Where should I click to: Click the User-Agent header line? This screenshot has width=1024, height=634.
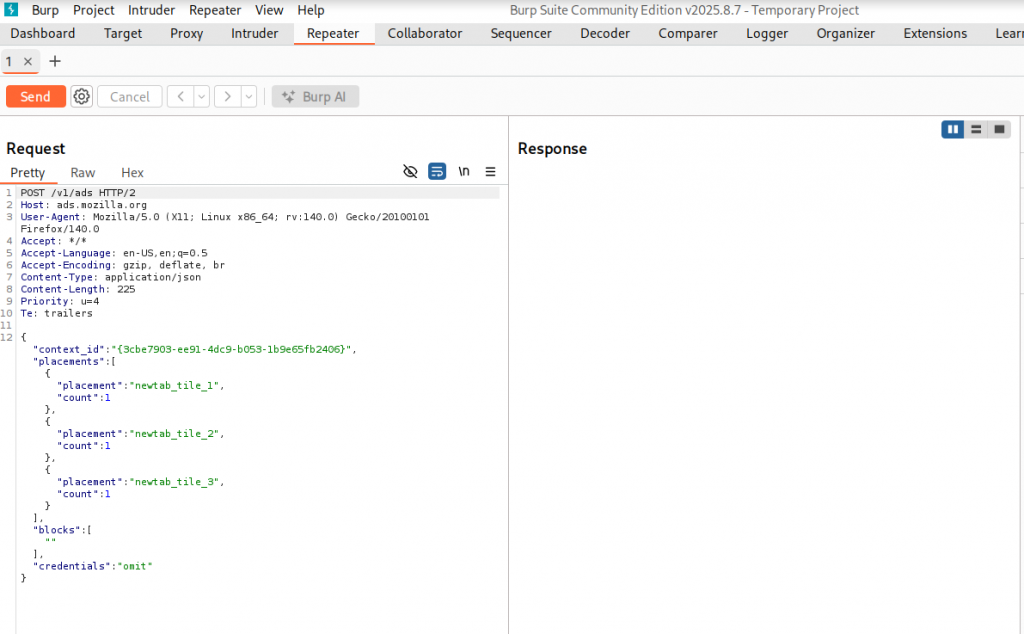pos(225,223)
